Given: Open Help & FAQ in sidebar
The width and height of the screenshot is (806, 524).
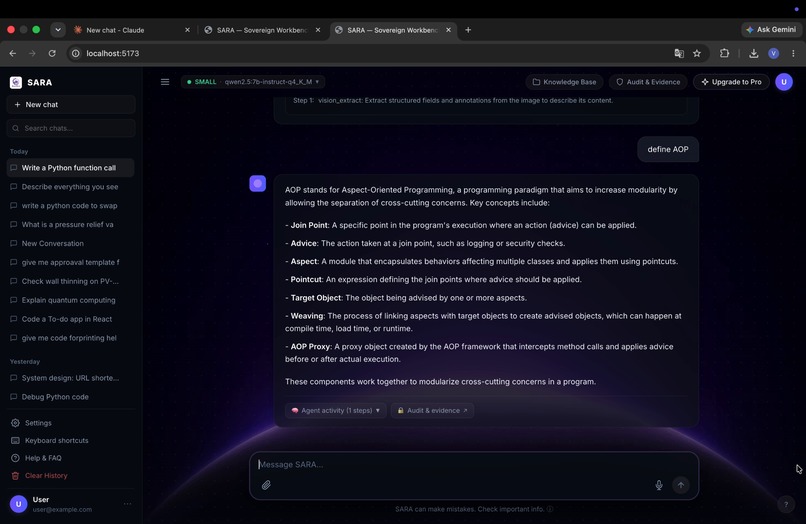Looking at the screenshot, I should pos(36,458).
